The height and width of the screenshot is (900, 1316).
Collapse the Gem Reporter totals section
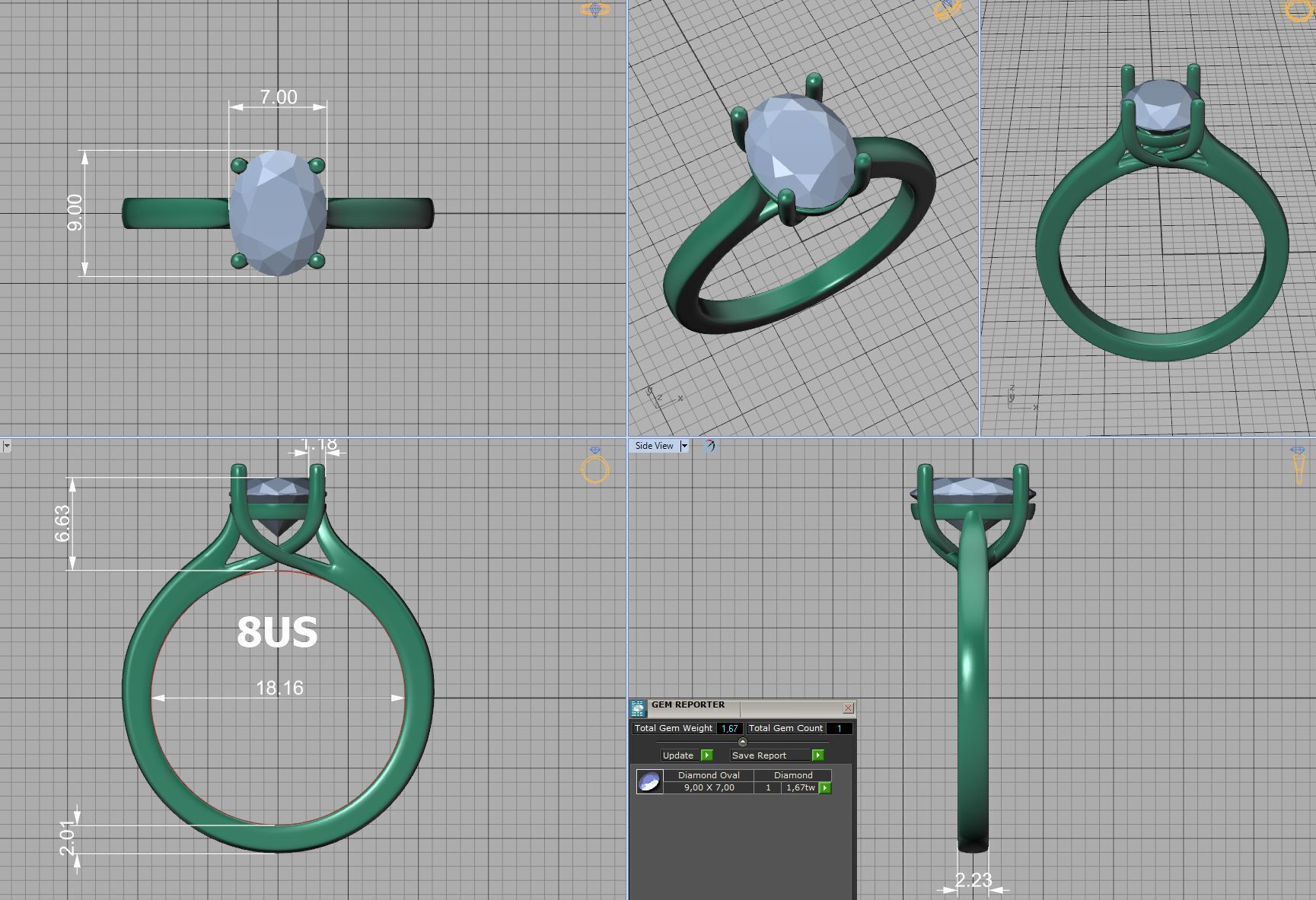pyautogui.click(x=743, y=742)
